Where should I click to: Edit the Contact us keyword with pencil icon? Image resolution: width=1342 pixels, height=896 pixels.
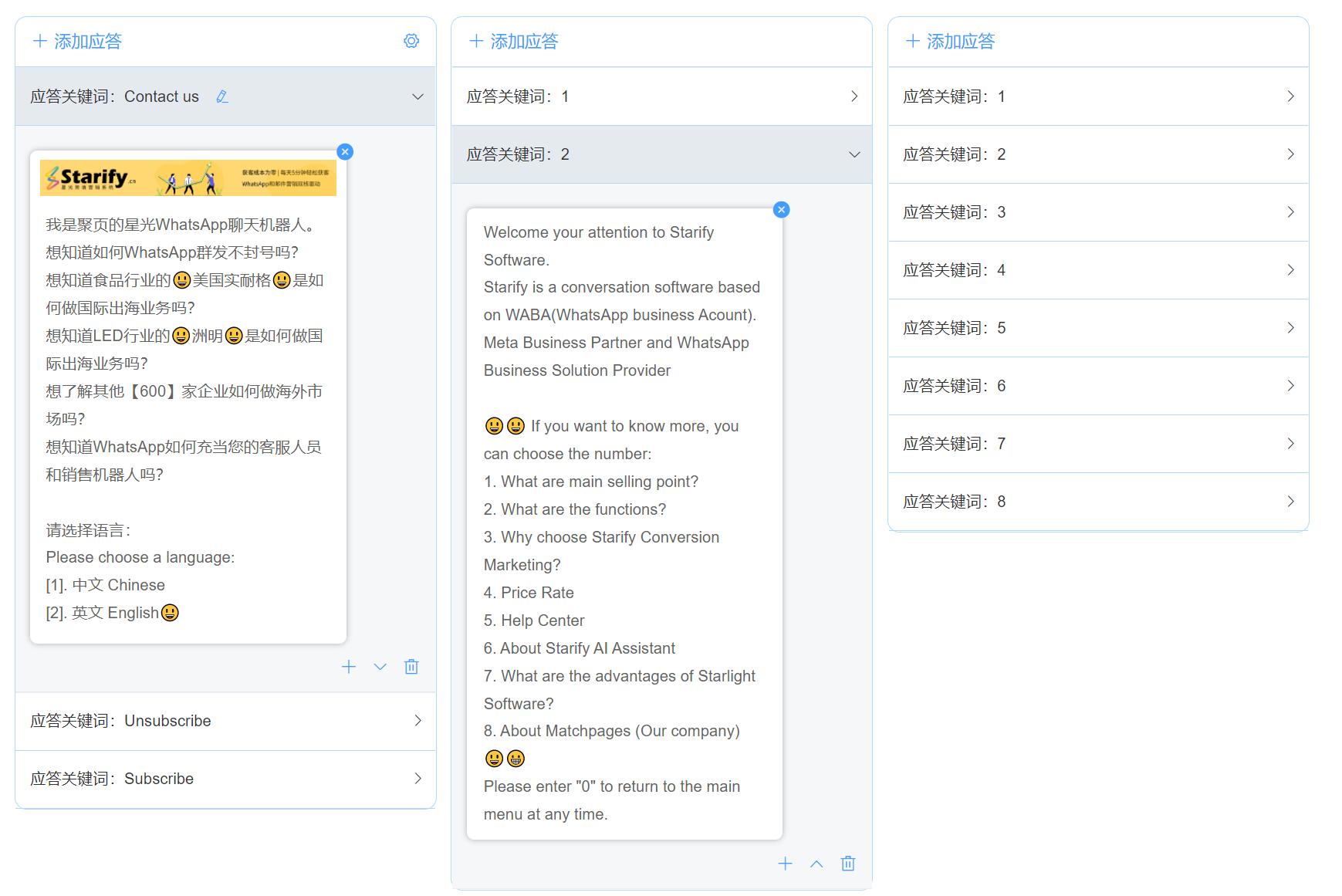point(222,96)
